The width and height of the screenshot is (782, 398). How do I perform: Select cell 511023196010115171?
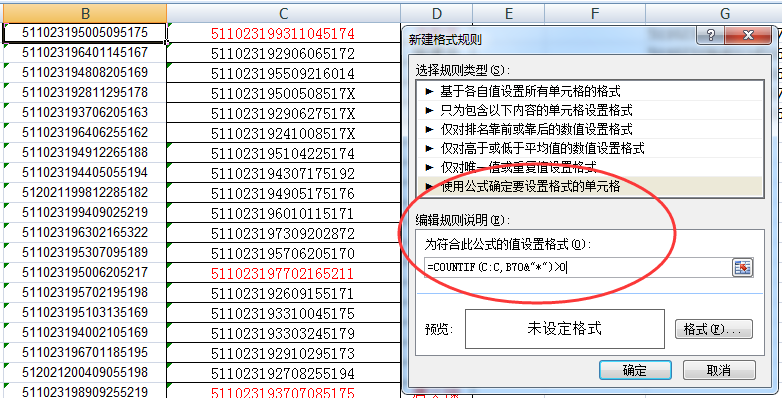(283, 213)
